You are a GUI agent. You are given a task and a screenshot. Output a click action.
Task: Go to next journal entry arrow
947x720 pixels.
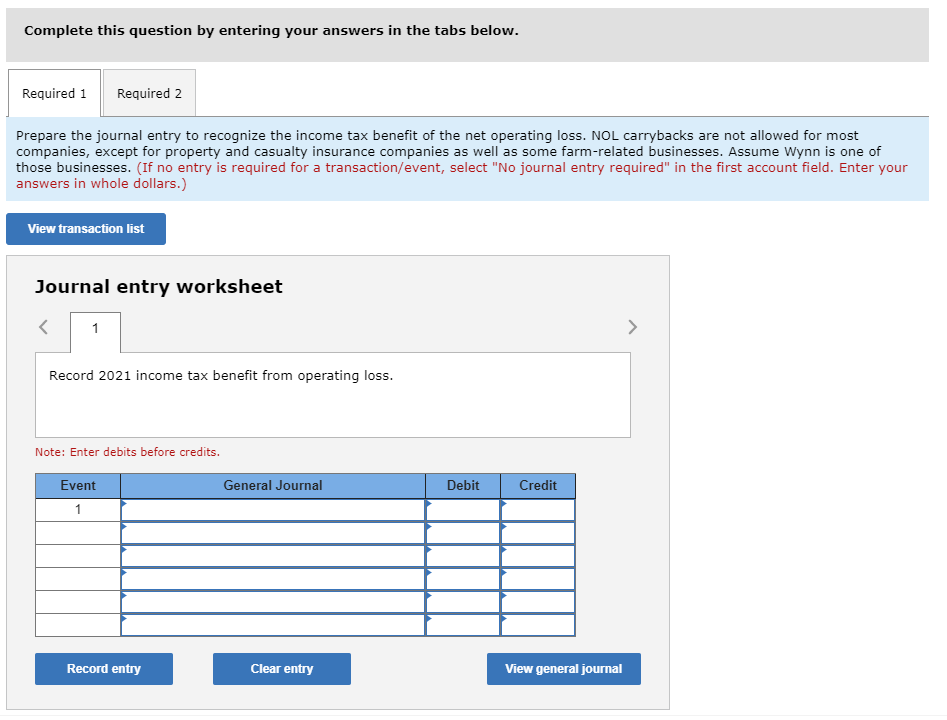click(x=632, y=327)
